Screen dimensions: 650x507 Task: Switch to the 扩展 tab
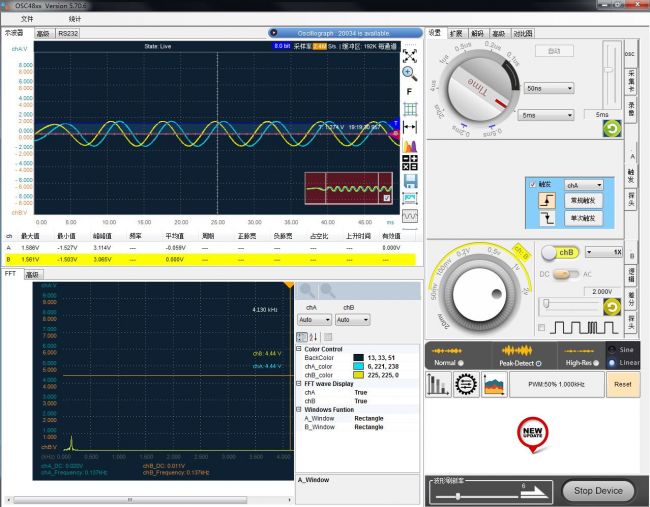tap(456, 34)
